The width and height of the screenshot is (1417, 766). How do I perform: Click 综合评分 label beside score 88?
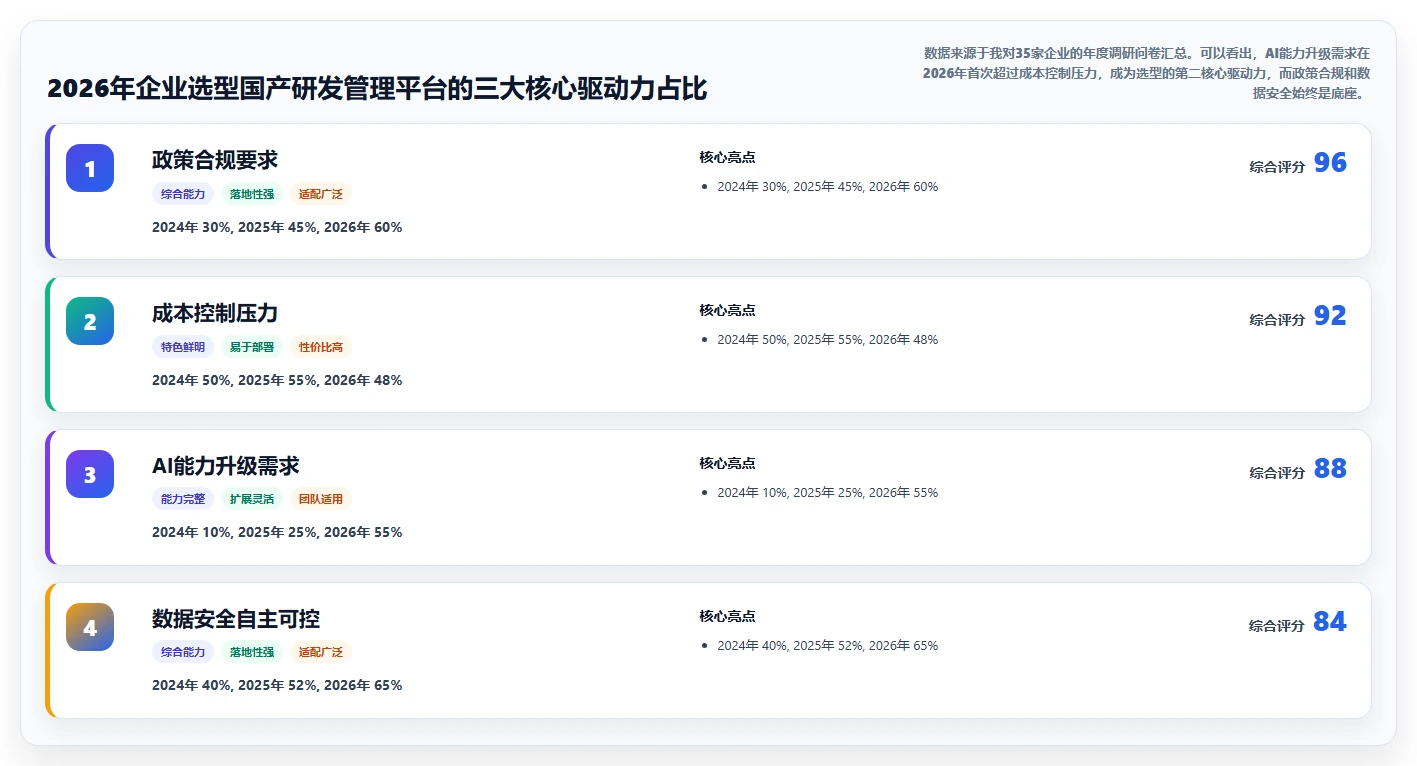pyautogui.click(x=1277, y=473)
